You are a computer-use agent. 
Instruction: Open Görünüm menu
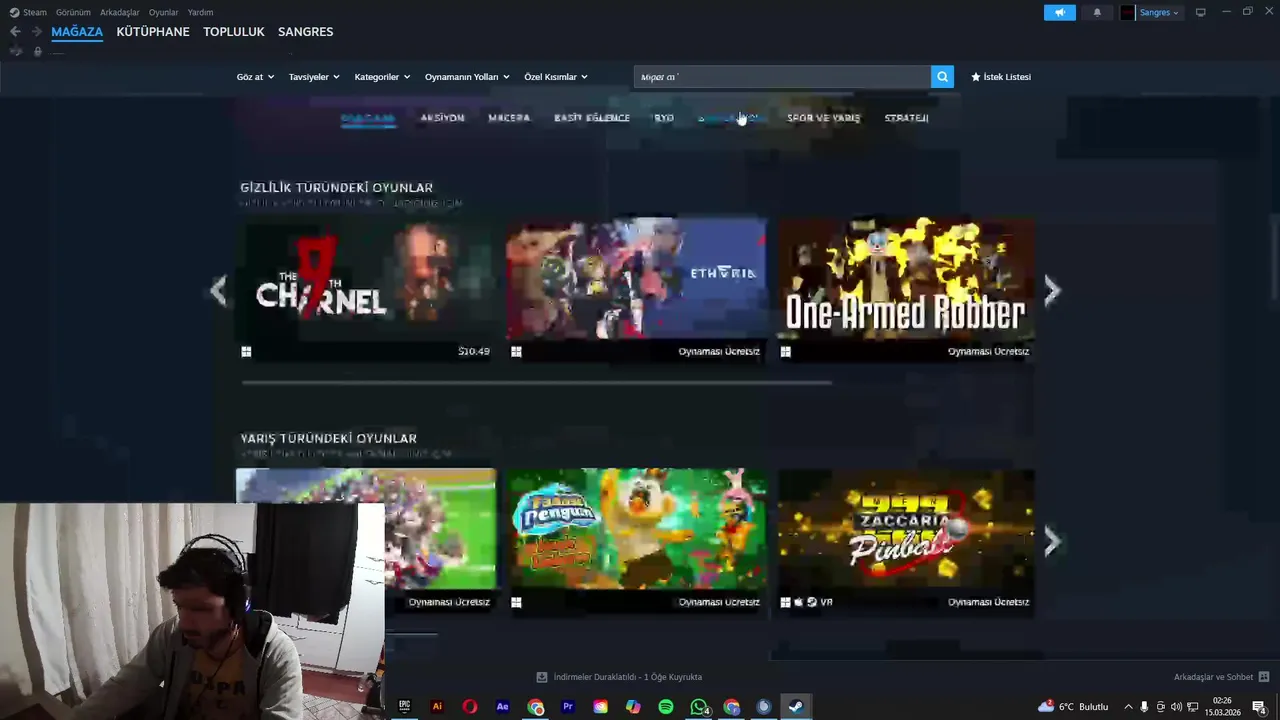point(73,12)
